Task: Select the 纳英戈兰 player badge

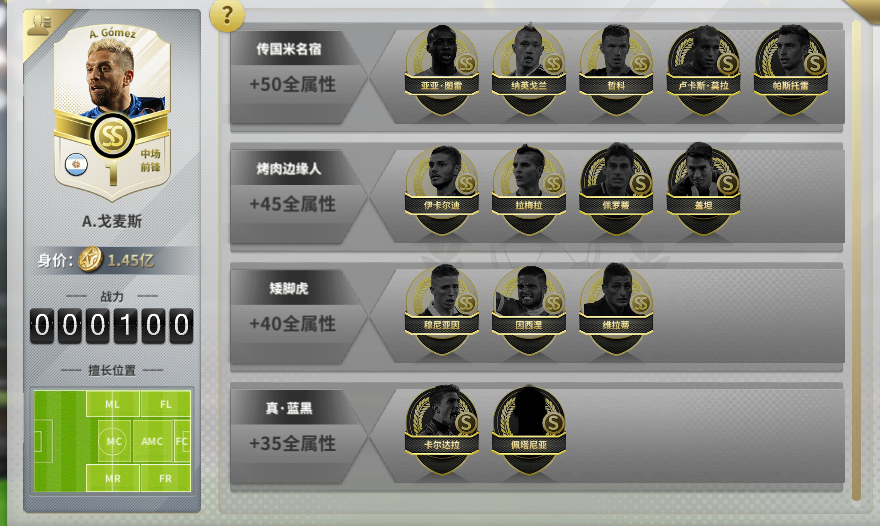Action: click(x=529, y=70)
